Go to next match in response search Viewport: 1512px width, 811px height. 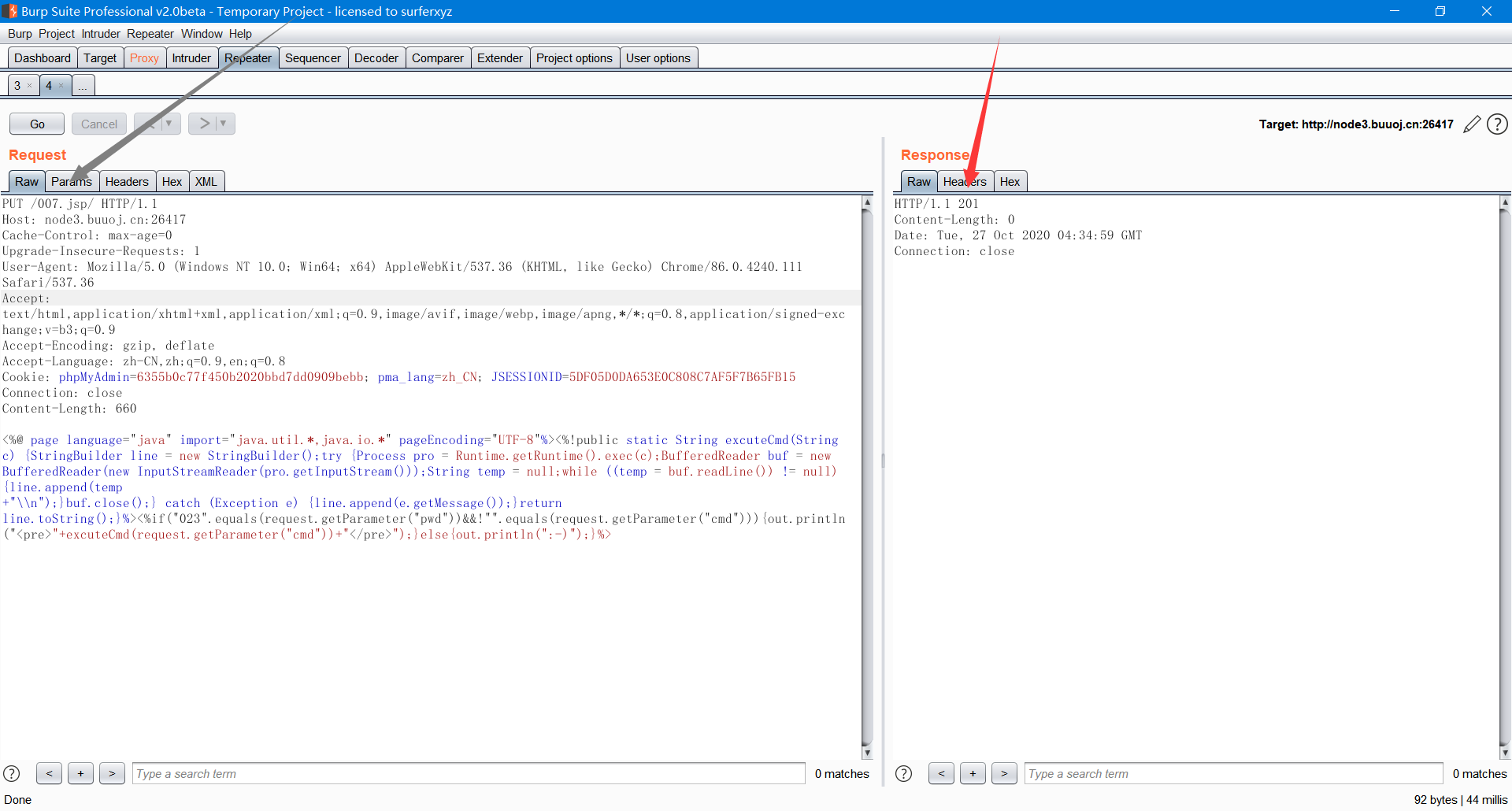coord(1004,773)
